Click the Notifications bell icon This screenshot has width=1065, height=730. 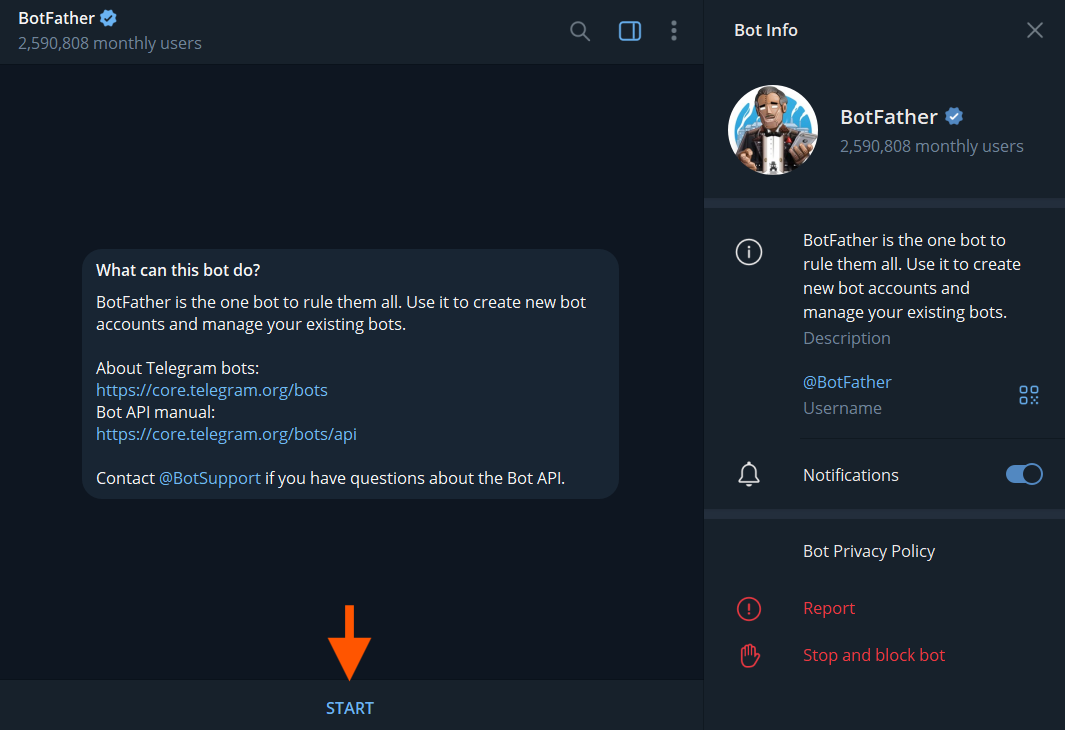(x=749, y=475)
